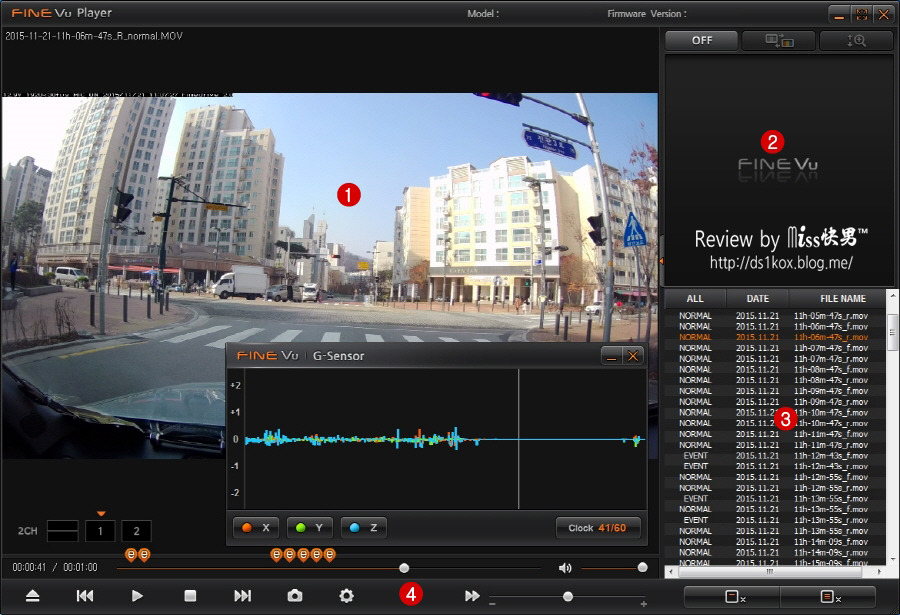The height and width of the screenshot is (615, 900).
Task: Select event file 11h-13m-55s_f.mov
Action: coord(775,498)
